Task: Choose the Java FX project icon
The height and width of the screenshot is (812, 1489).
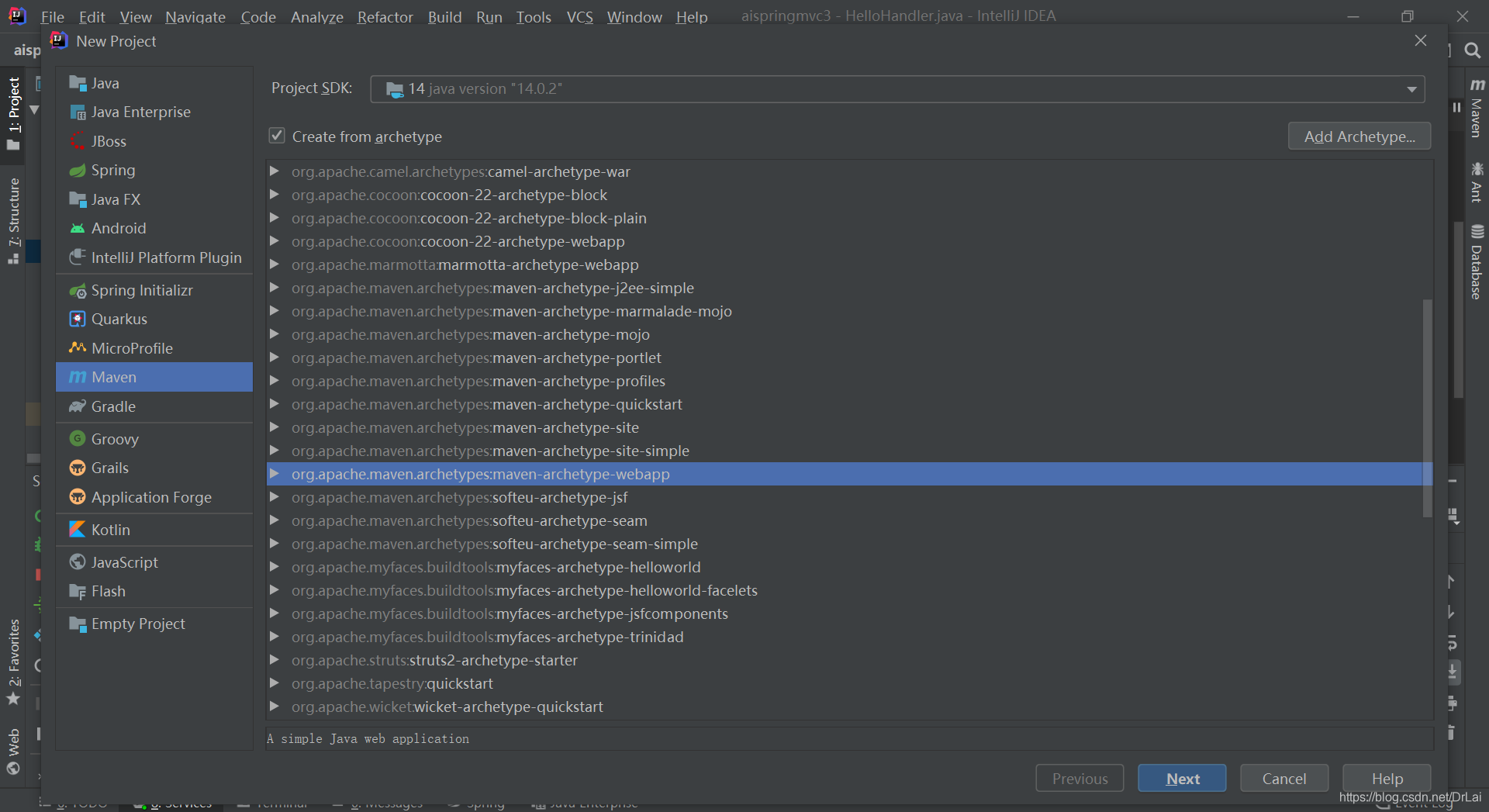Action: tap(78, 199)
